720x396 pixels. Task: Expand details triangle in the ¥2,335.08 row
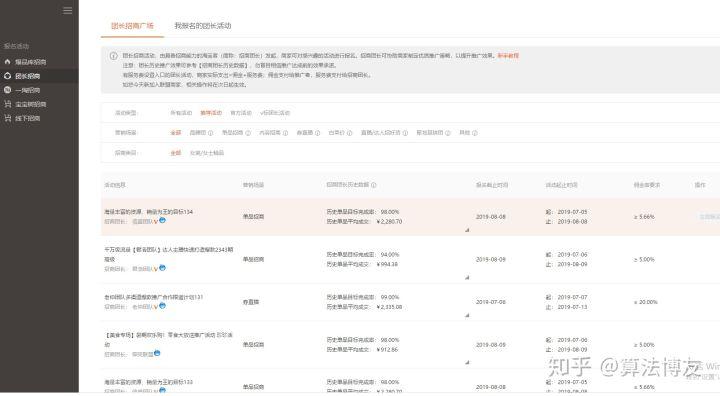coord(467,315)
